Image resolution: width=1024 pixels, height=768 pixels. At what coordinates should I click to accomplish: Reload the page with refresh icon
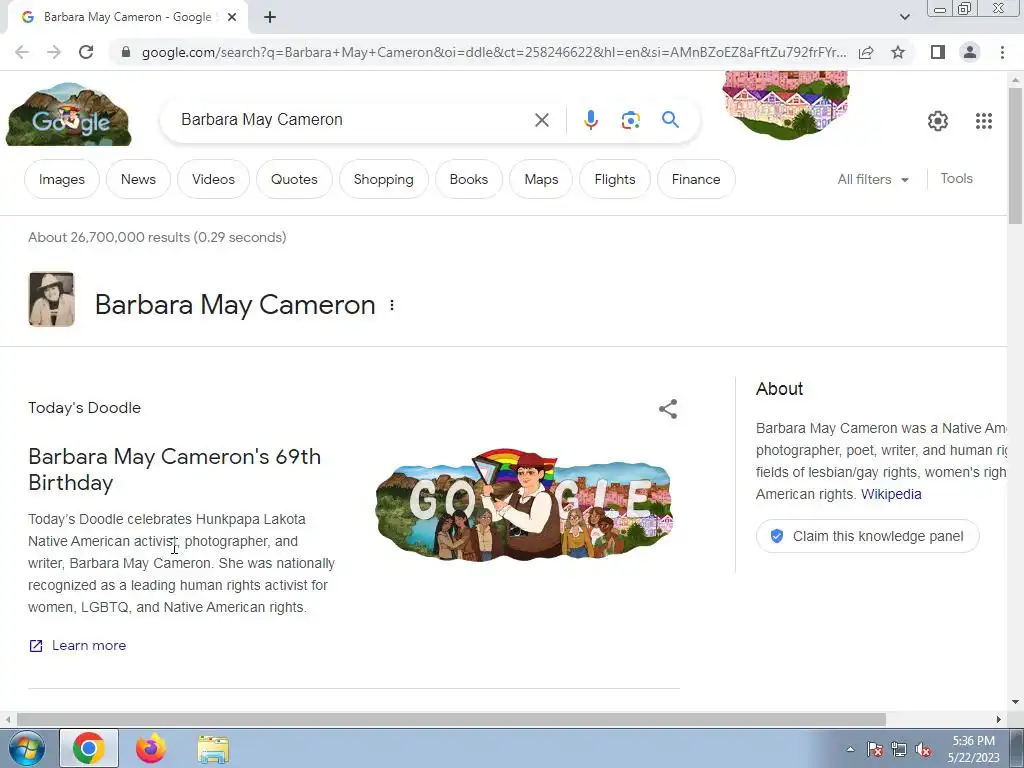coord(86,52)
